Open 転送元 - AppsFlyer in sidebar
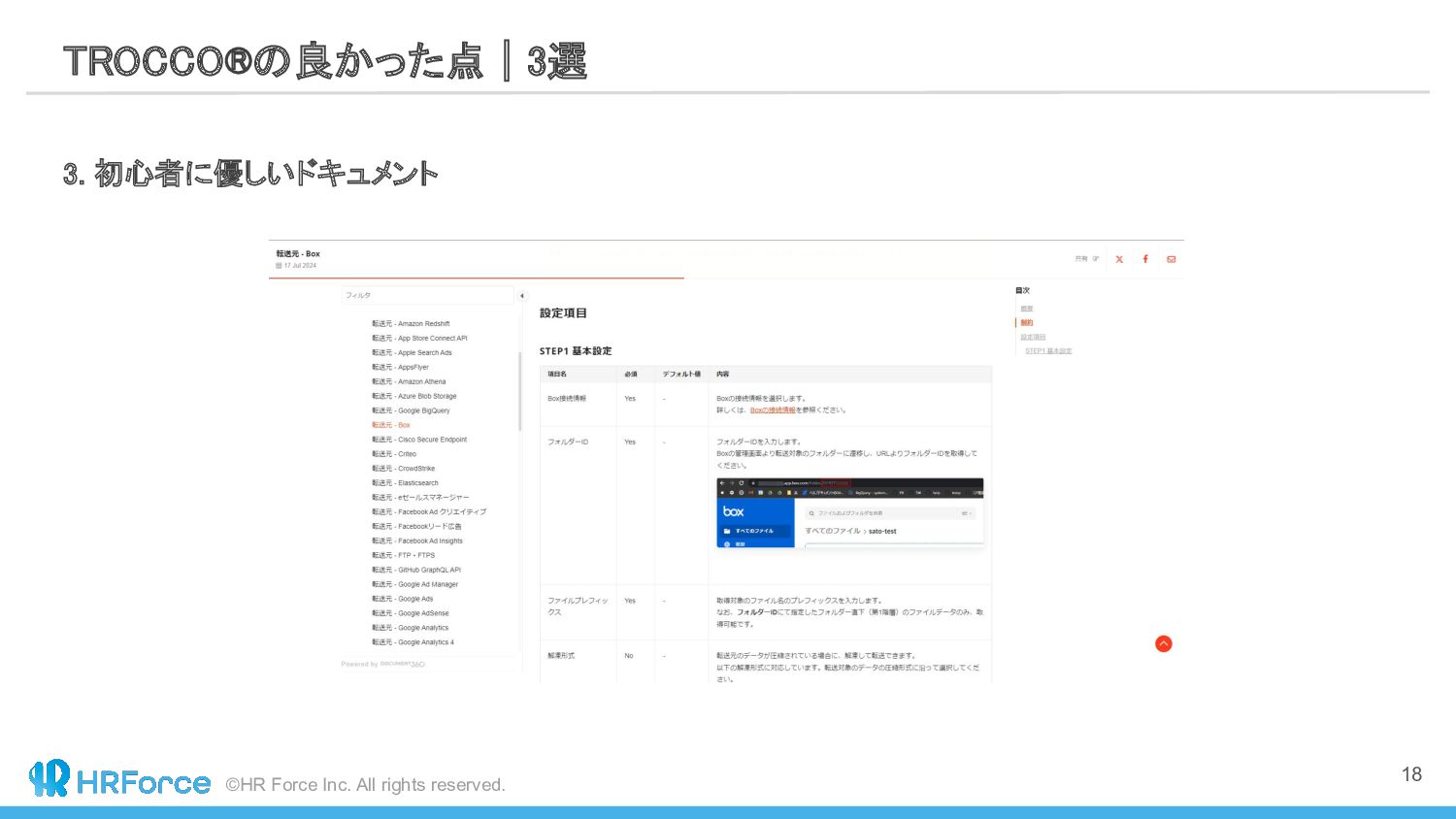1456x819 pixels. point(400,368)
